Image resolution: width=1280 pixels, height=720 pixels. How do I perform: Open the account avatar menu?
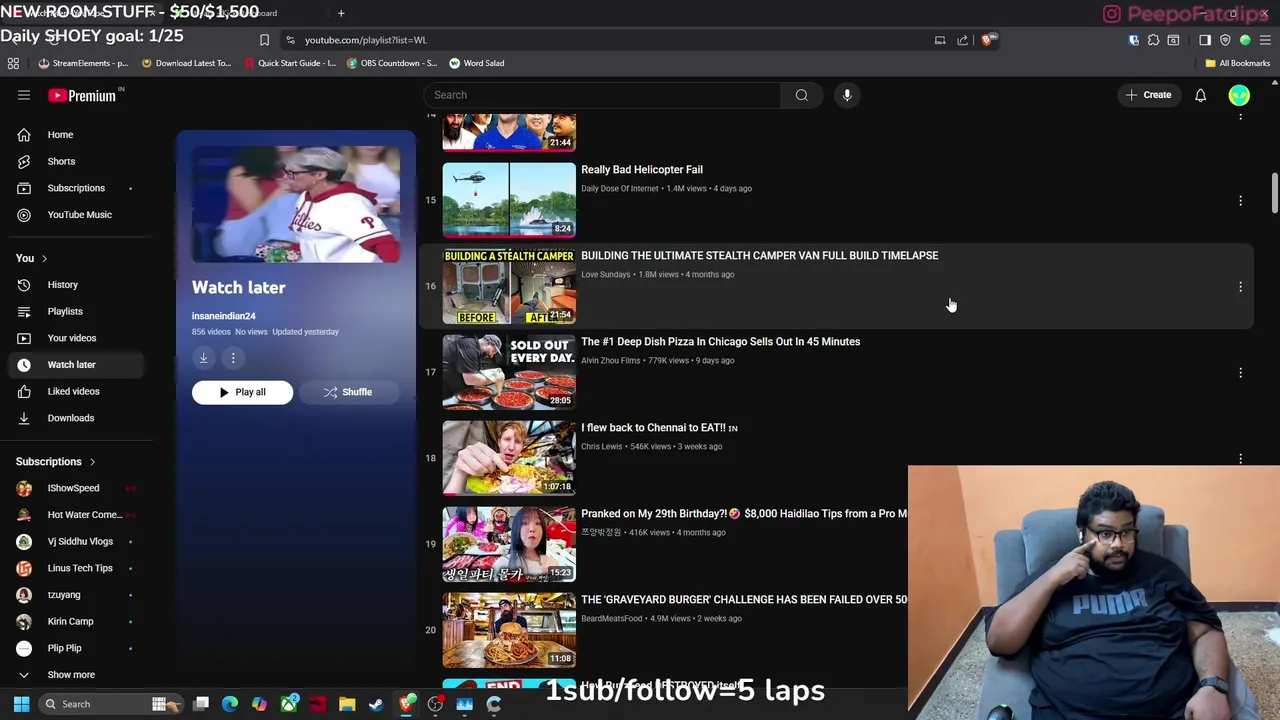coord(1239,95)
